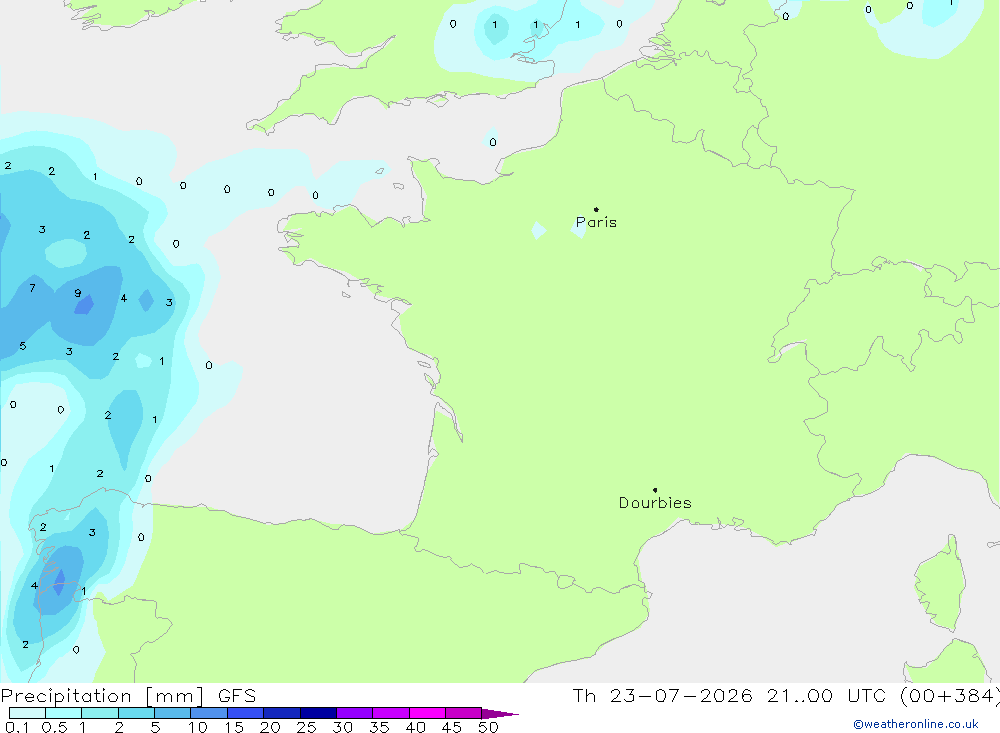Click the legend label '25'
This screenshot has height=733, width=1000.
306,727
